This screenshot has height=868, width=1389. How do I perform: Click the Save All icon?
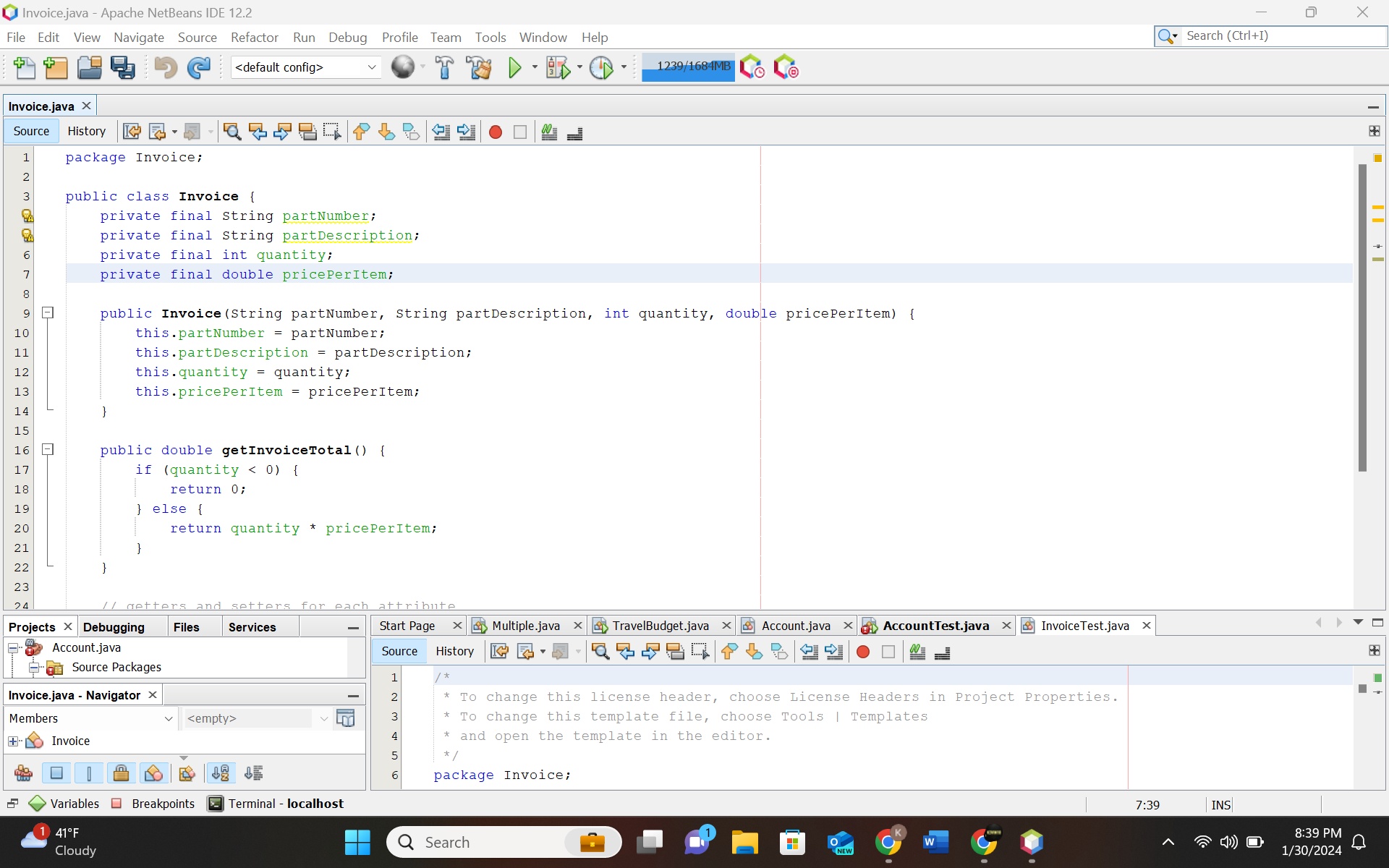coord(123,68)
